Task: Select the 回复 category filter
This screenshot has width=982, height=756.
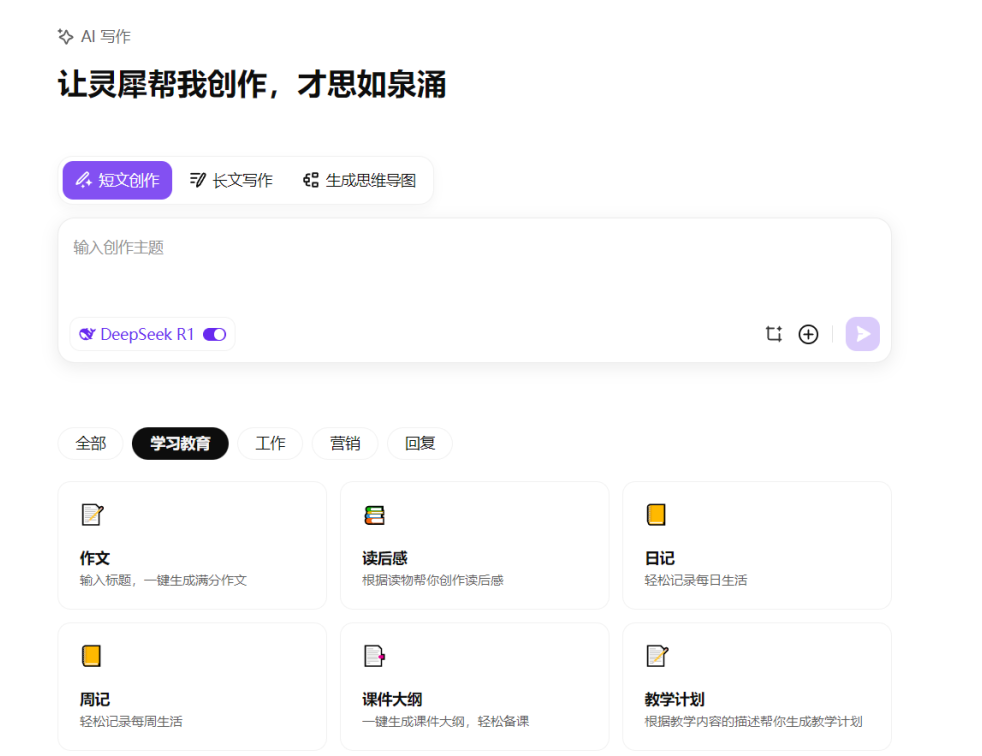Action: tap(420, 444)
